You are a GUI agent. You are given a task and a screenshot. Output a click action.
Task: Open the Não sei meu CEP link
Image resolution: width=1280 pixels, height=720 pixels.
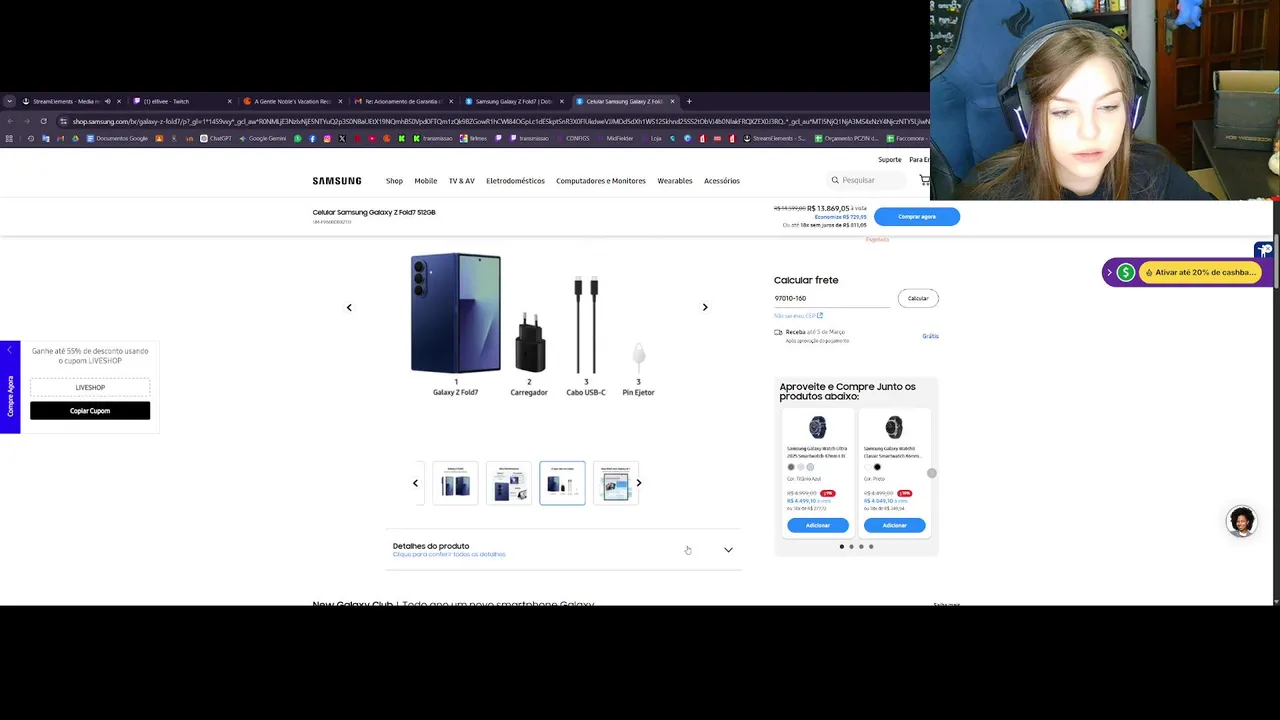pyautogui.click(x=798, y=316)
